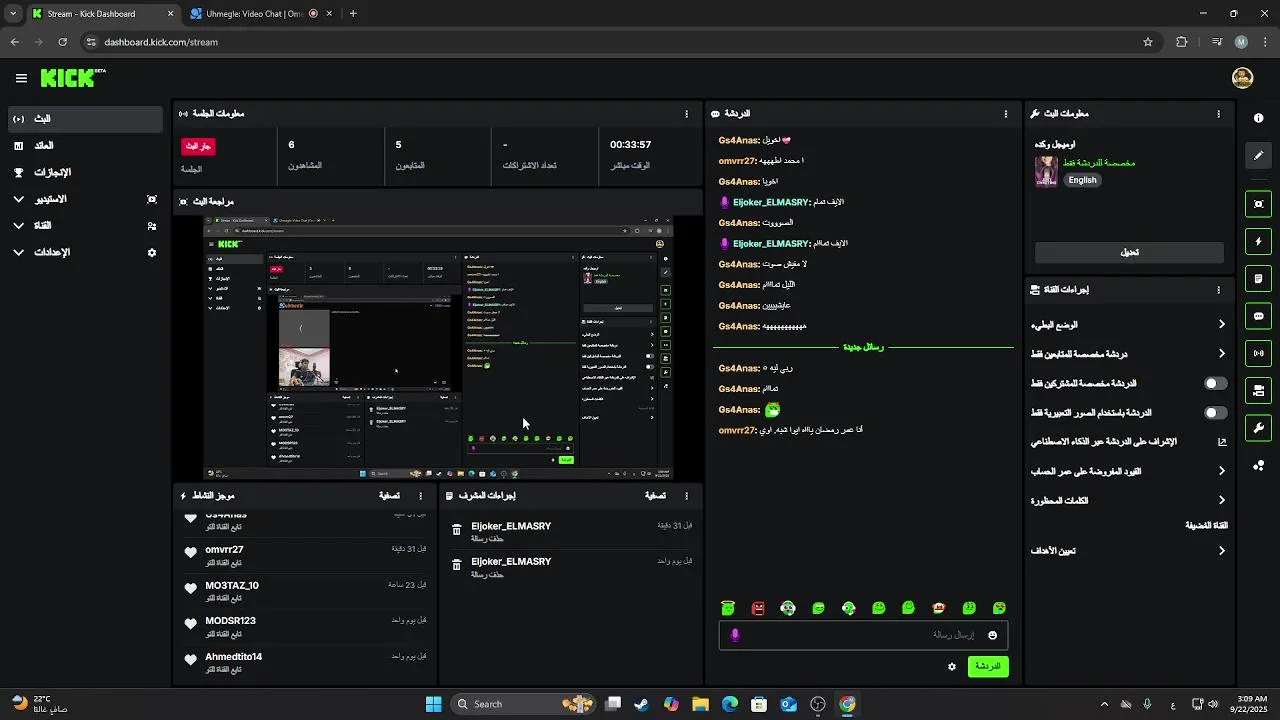This screenshot has height=720, width=1280.
Task: Open the profile avatar menu in the Kick header
Action: (x=1242, y=78)
